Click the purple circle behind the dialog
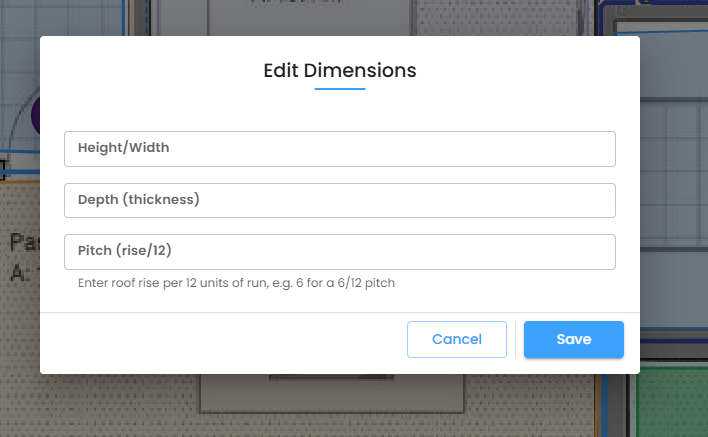Screen dimensions: 708x437 [36, 115]
